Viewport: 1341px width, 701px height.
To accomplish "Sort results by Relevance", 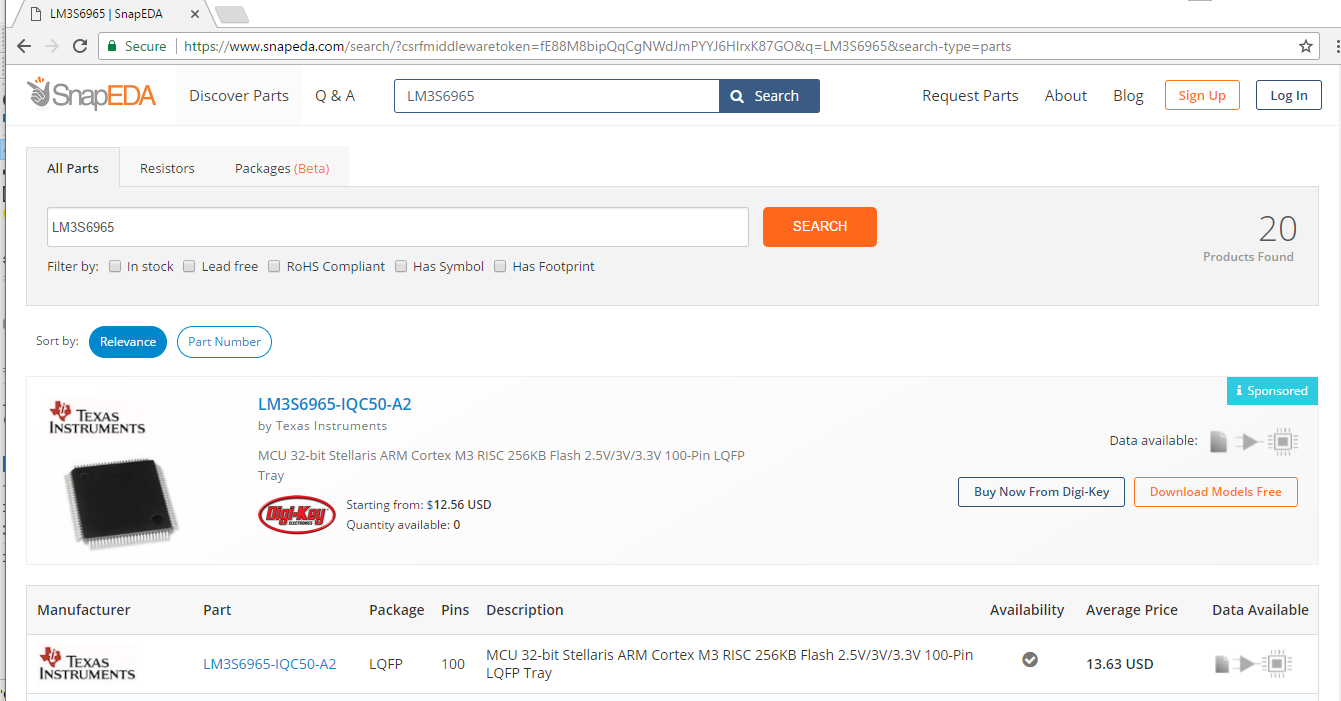I will pyautogui.click(x=128, y=342).
